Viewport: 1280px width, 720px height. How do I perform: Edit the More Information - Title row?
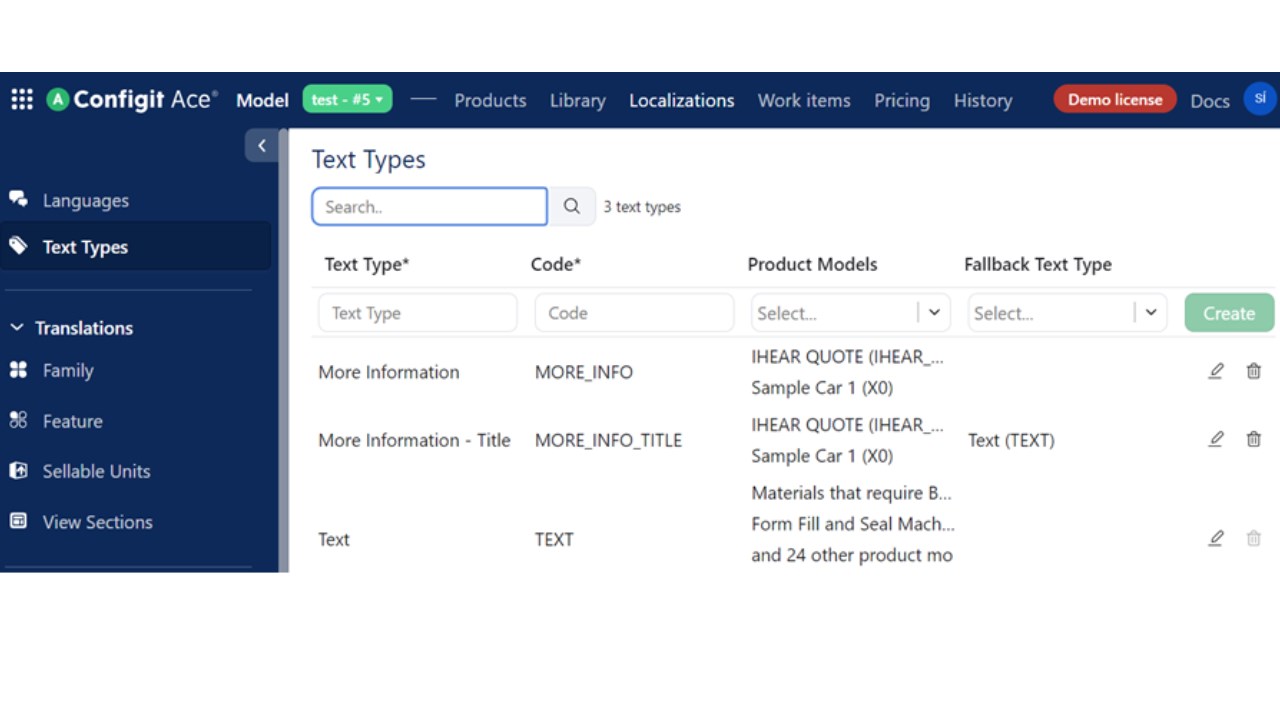1216,440
